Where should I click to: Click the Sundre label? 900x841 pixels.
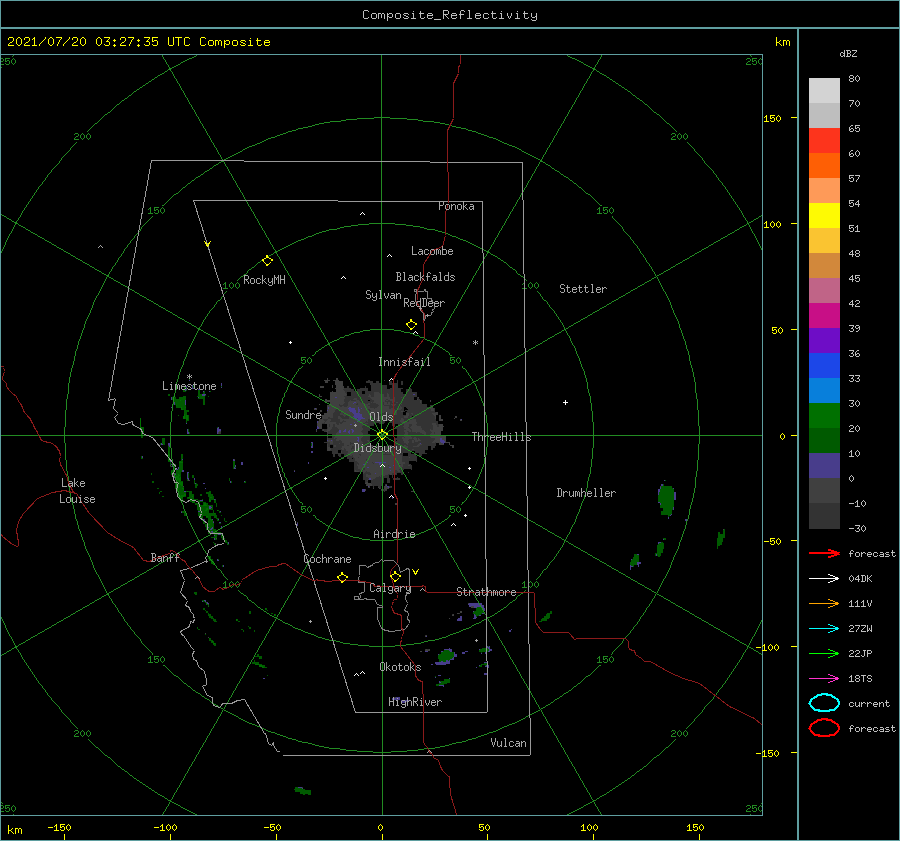click(303, 414)
